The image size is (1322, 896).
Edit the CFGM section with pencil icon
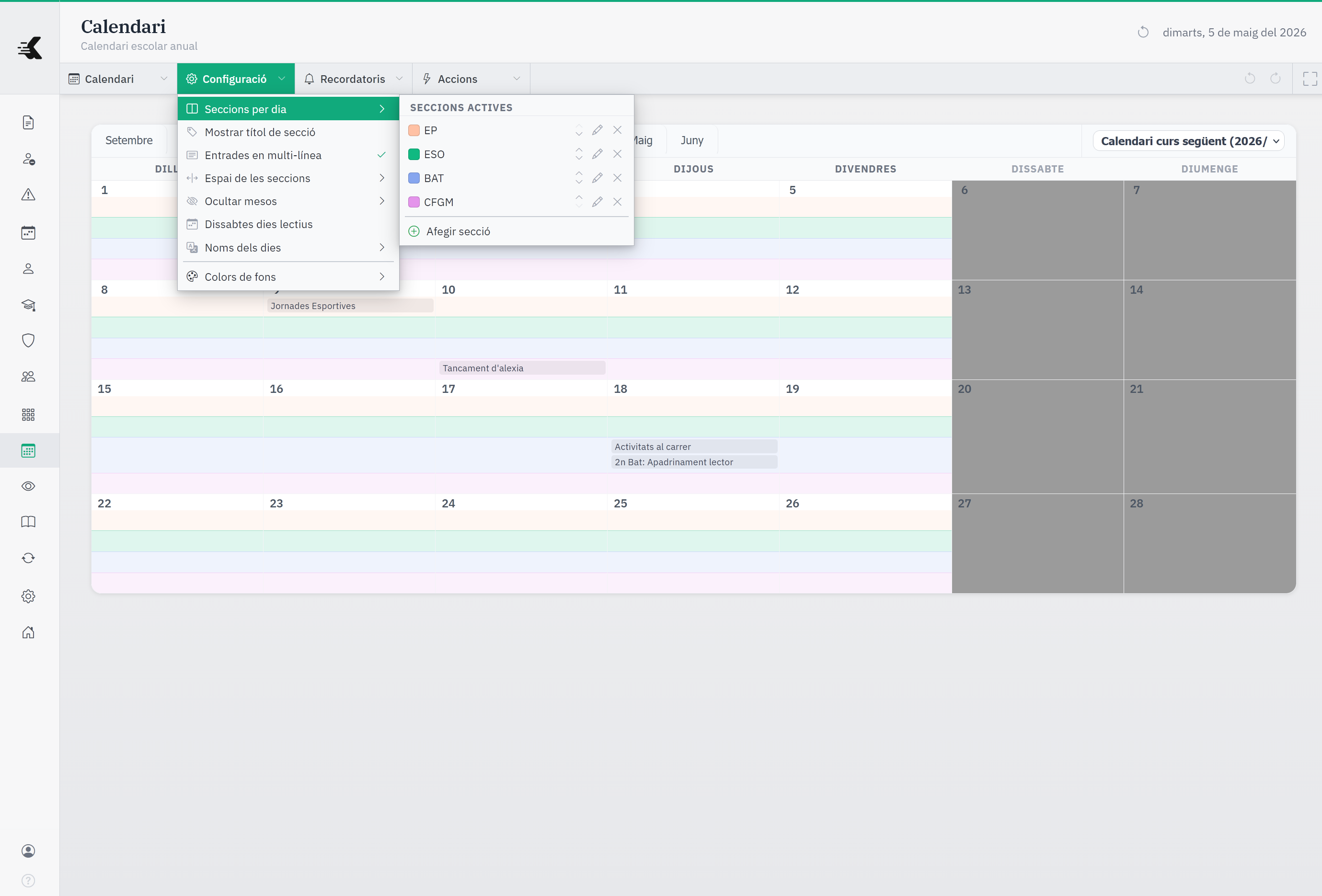point(598,202)
